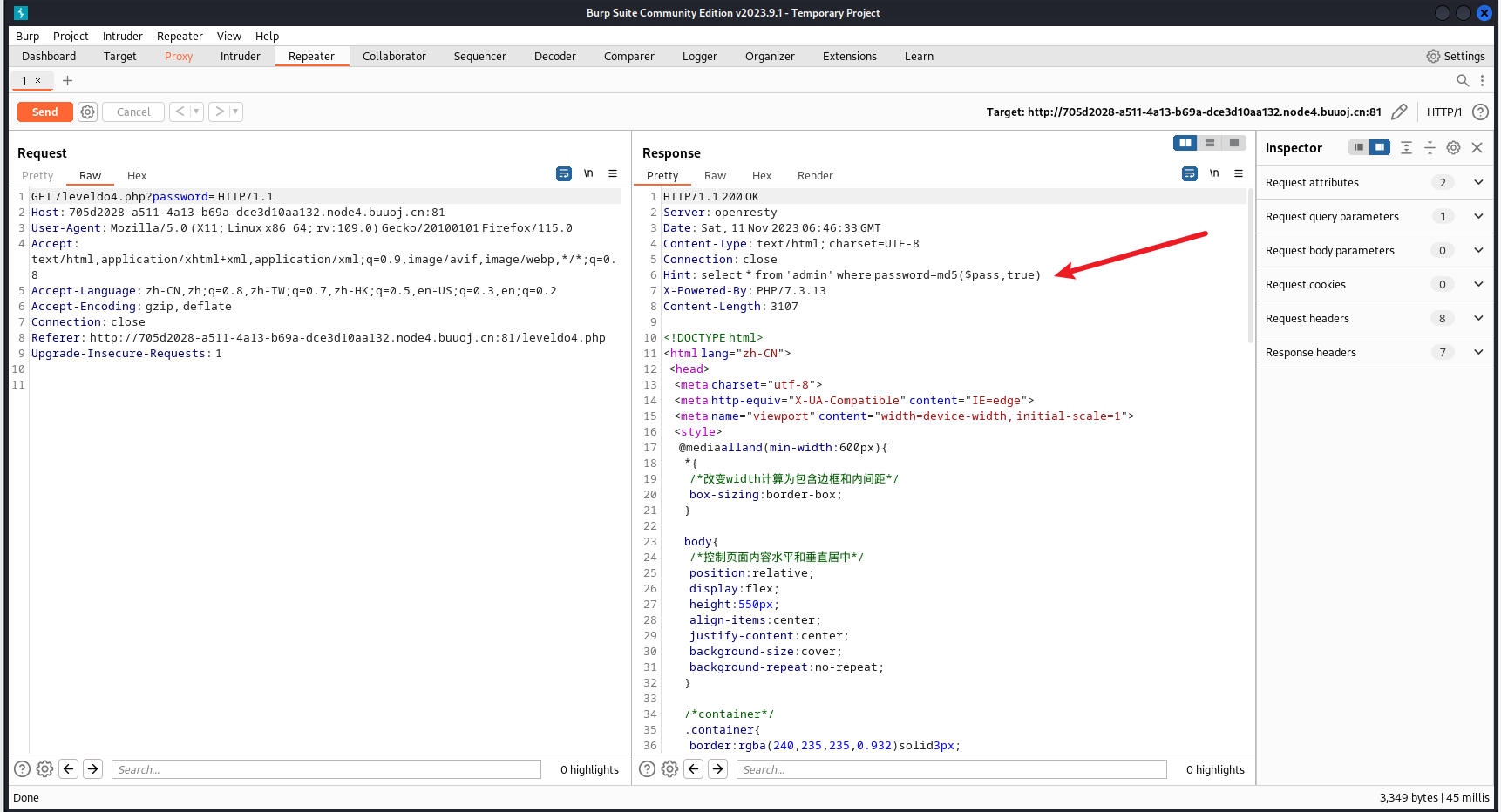Open the Help menu
This screenshot has width=1501, height=812.
coord(267,36)
